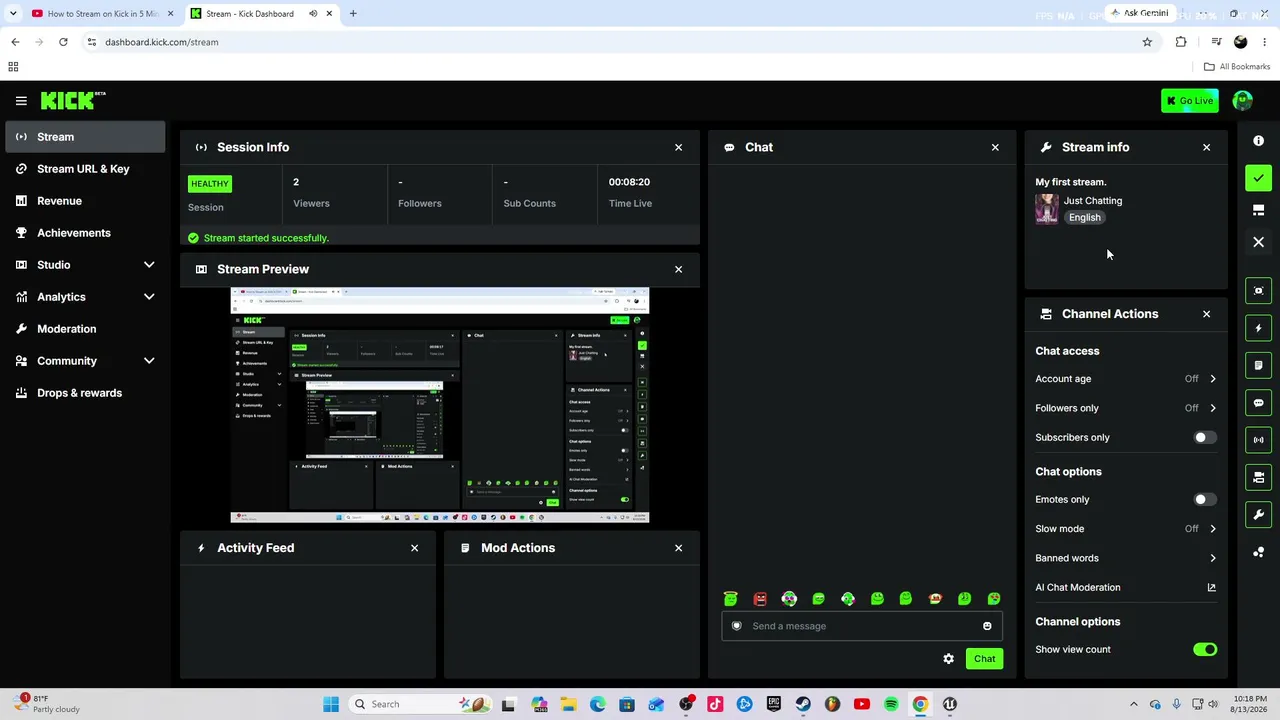Click the Just Chatting category thumbnail
The width and height of the screenshot is (1280, 720).
(1047, 209)
